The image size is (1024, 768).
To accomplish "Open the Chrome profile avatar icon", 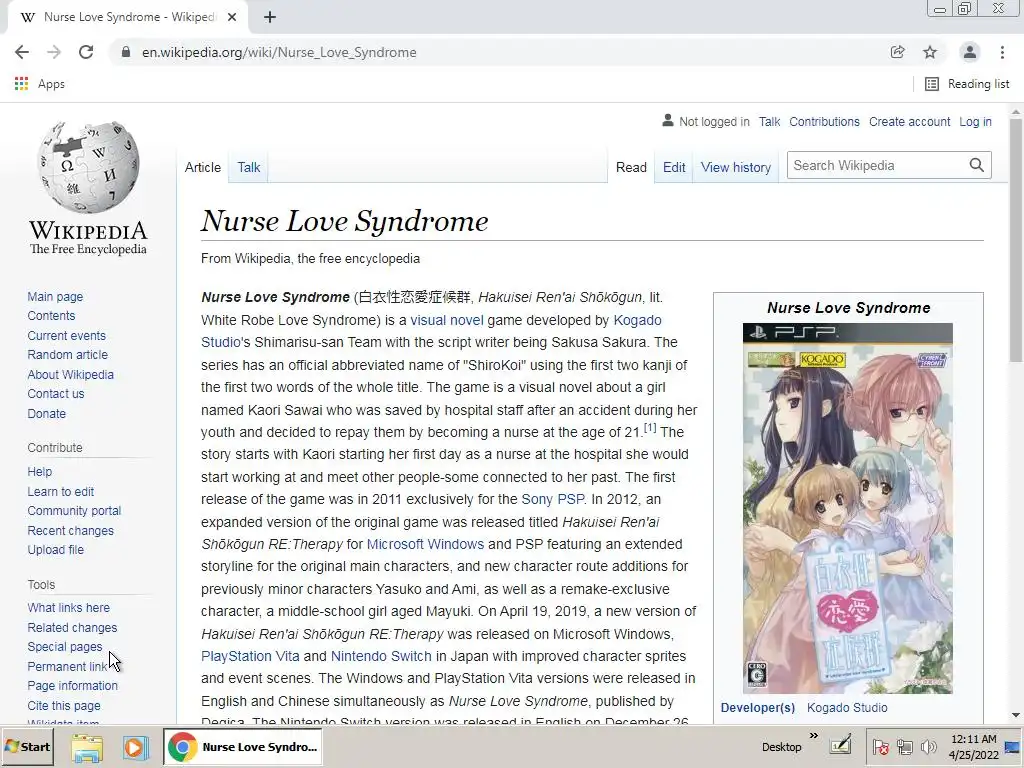I will click(970, 52).
